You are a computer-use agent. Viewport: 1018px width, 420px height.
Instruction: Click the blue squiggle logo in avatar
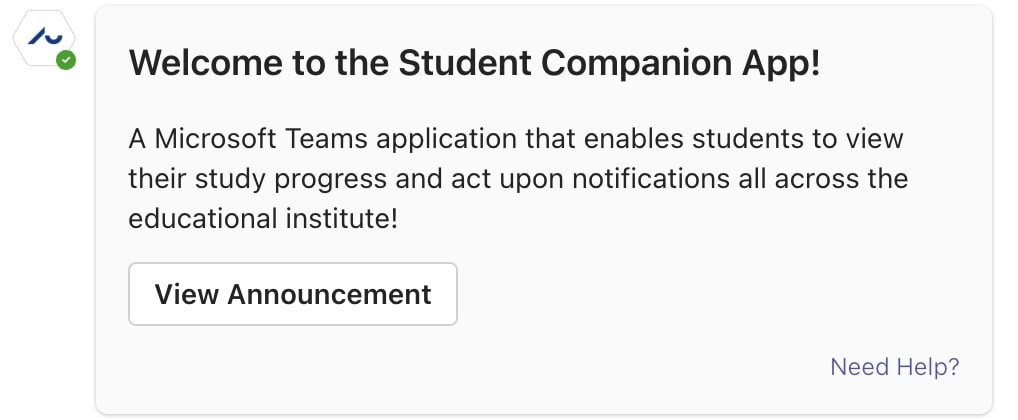[45, 36]
